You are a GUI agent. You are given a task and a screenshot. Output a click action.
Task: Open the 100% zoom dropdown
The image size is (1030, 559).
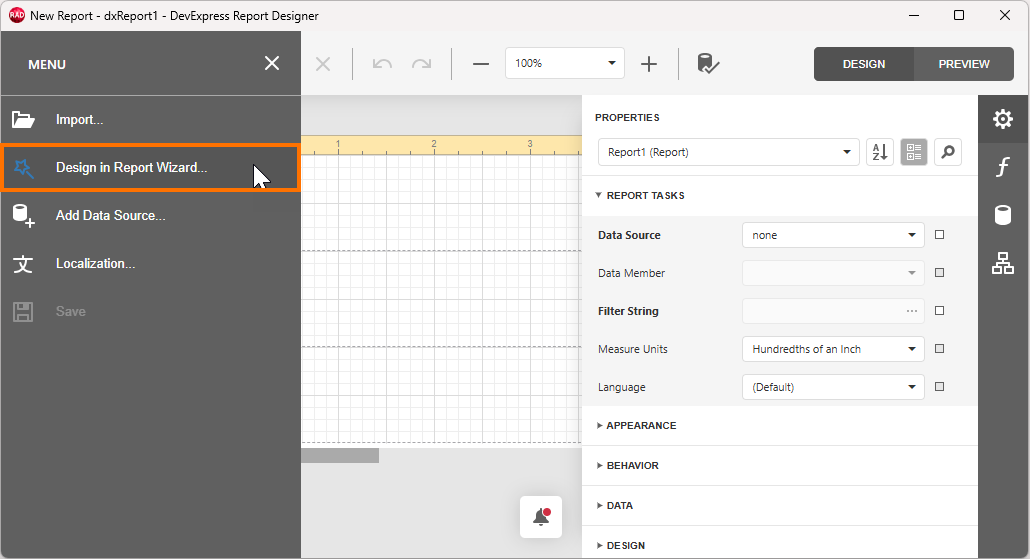pyautogui.click(x=565, y=63)
